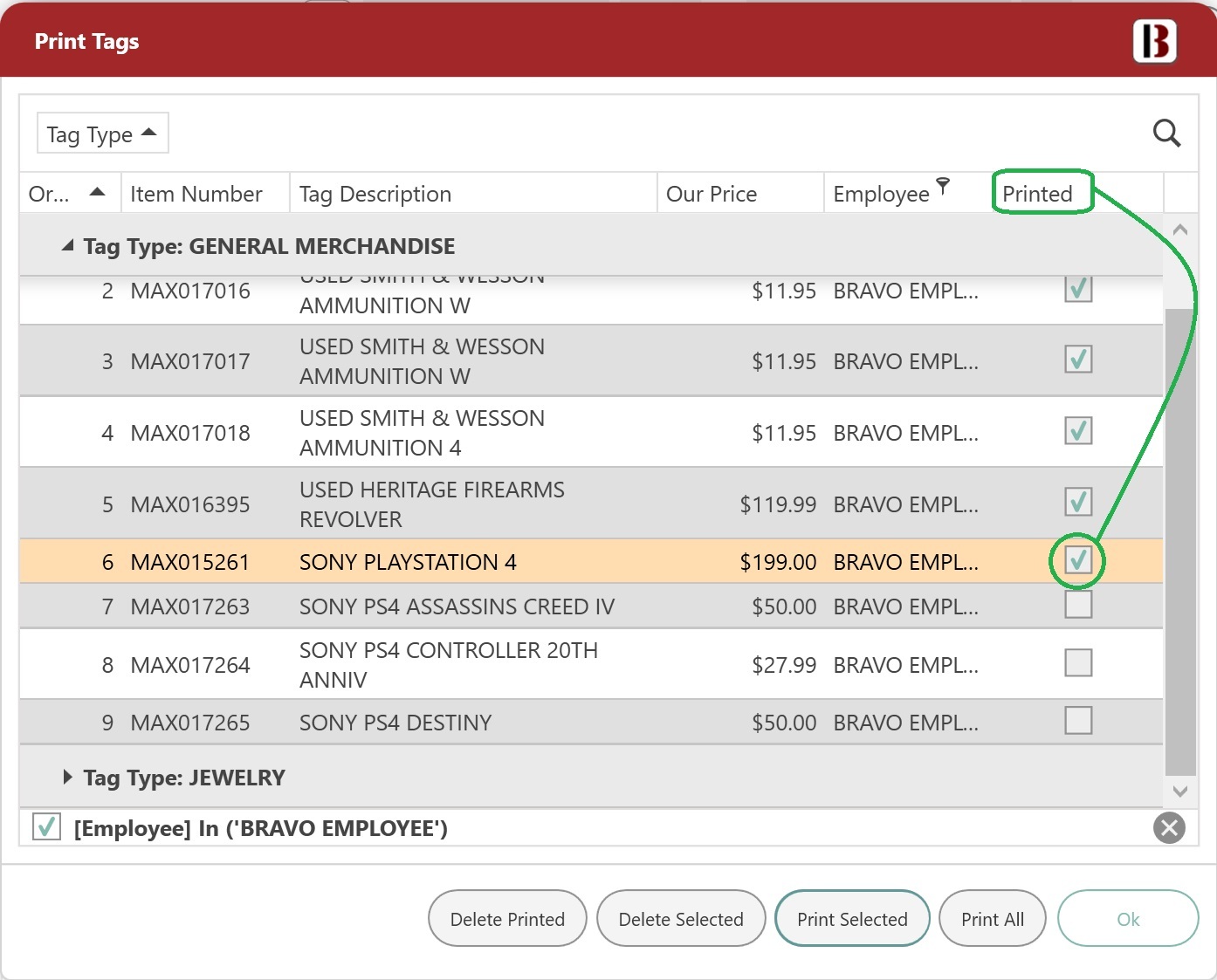Screen dimensions: 1217x980
Task: Check Printed for SONY PS4 ASSASSINS CREED IV
Action: pyautogui.click(x=1078, y=604)
